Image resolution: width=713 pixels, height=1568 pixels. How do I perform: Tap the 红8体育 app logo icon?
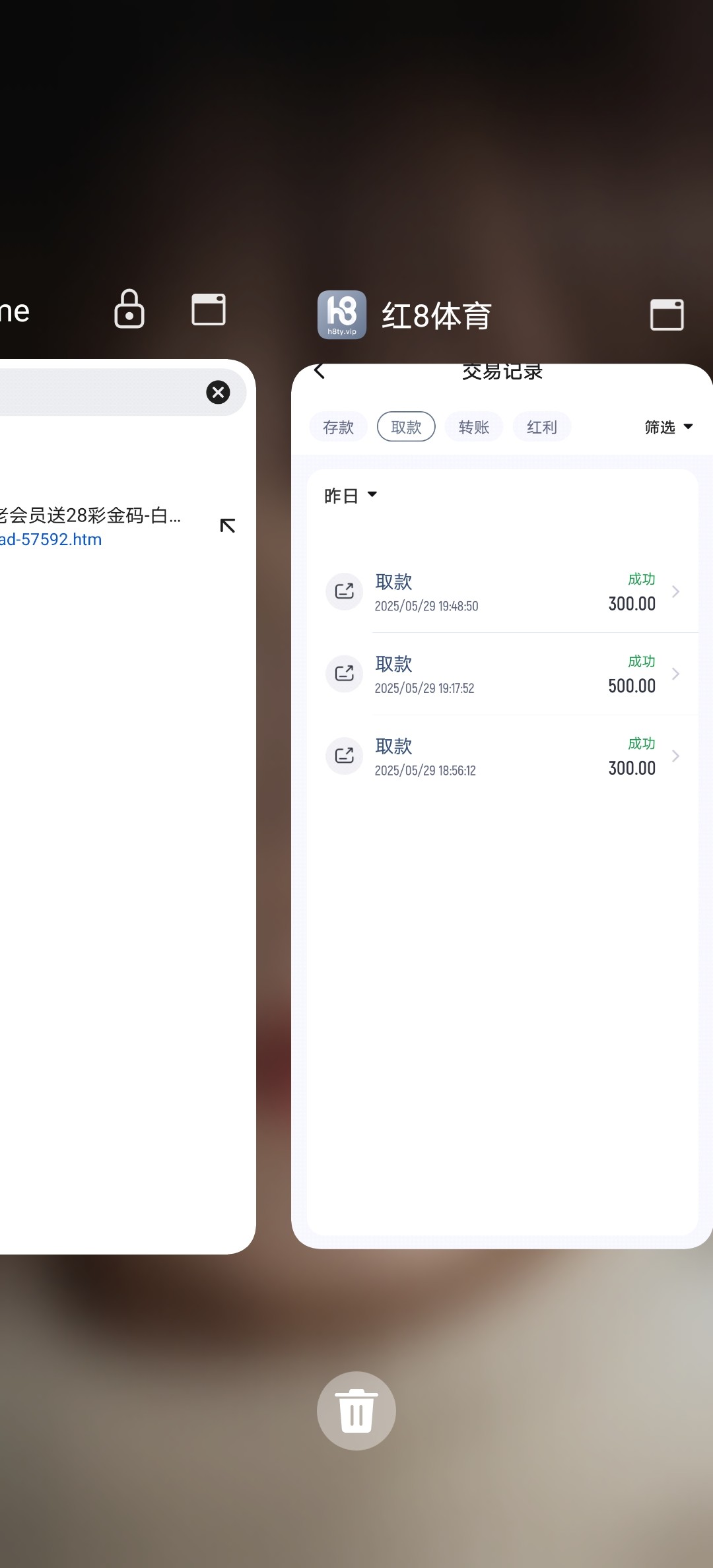342,315
